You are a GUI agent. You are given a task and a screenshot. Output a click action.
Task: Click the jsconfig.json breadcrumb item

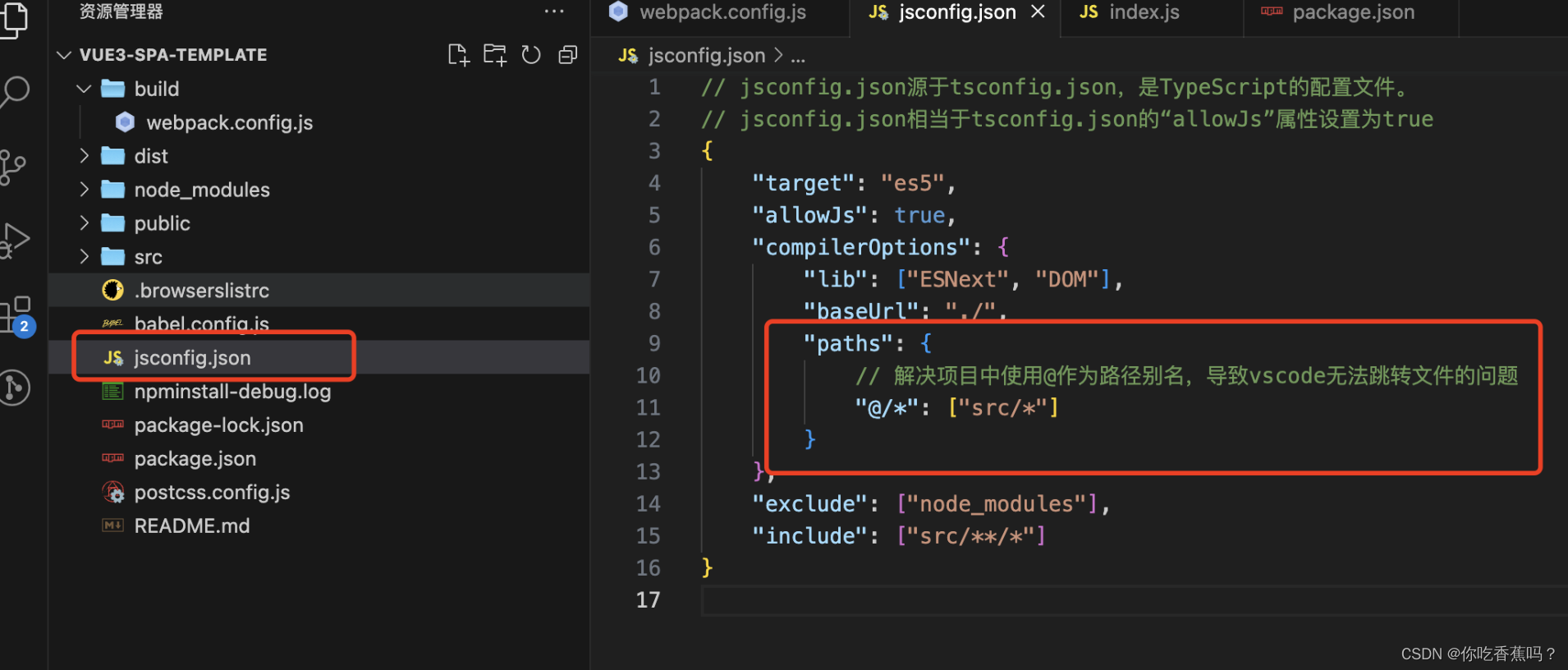pyautogui.click(x=706, y=55)
